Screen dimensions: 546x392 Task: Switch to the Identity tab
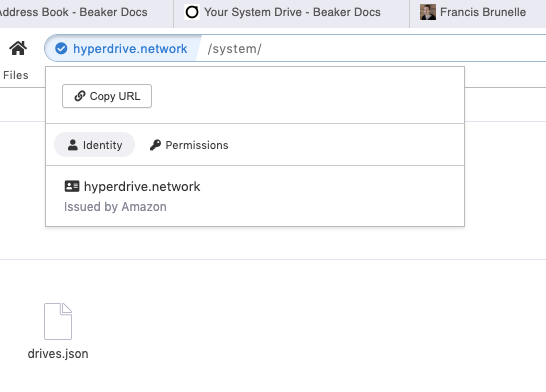[94, 145]
